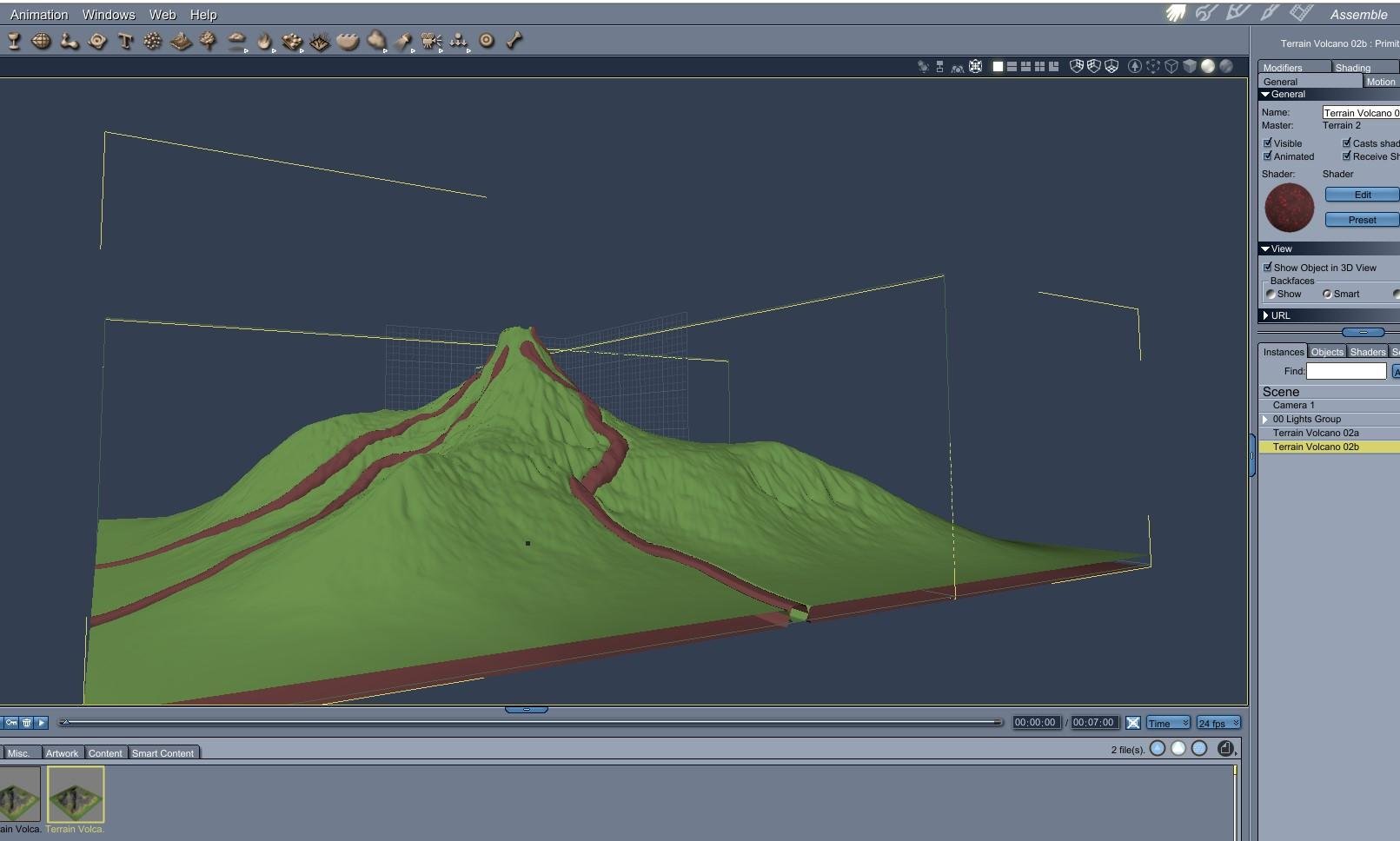Open the Windows menu
This screenshot has width=1400, height=841.
[109, 15]
